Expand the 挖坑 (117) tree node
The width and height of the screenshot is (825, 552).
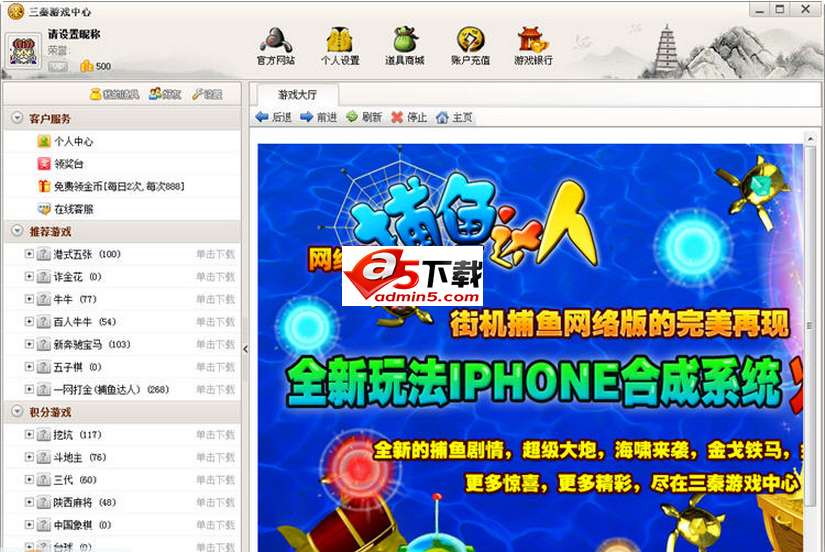click(x=29, y=435)
